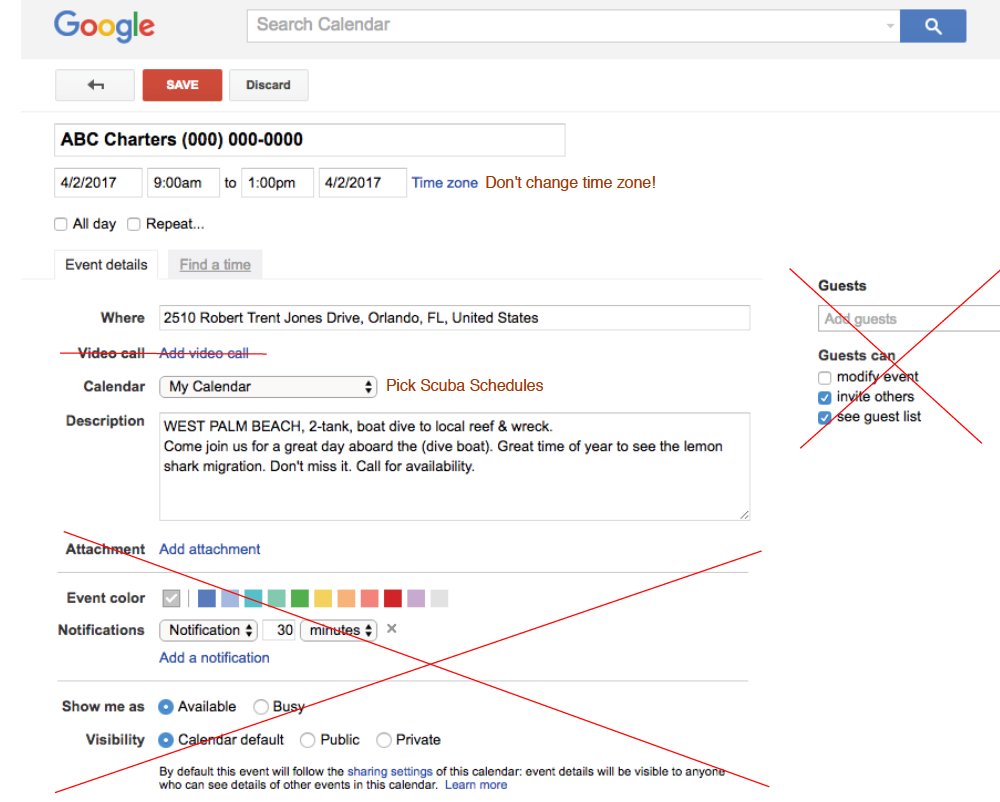Viewport: 1000px width, 802px height.
Task: Pick the gray event color
Action: [x=439, y=599]
